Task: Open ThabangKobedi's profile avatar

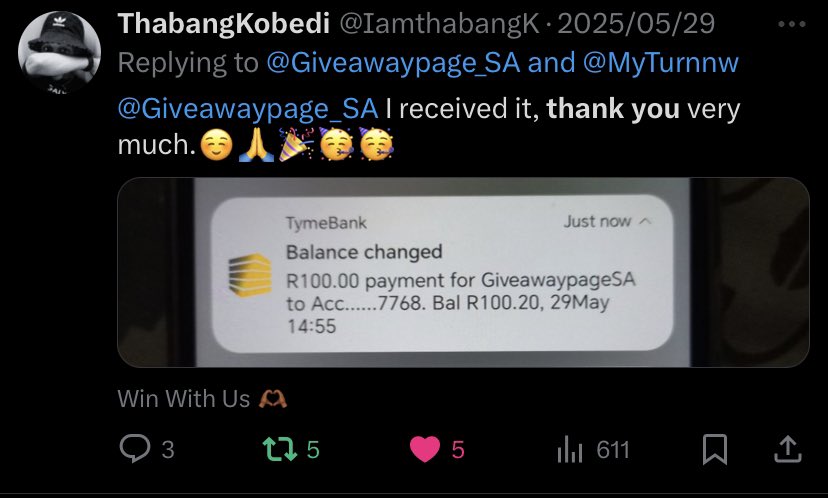Action: pos(59,52)
